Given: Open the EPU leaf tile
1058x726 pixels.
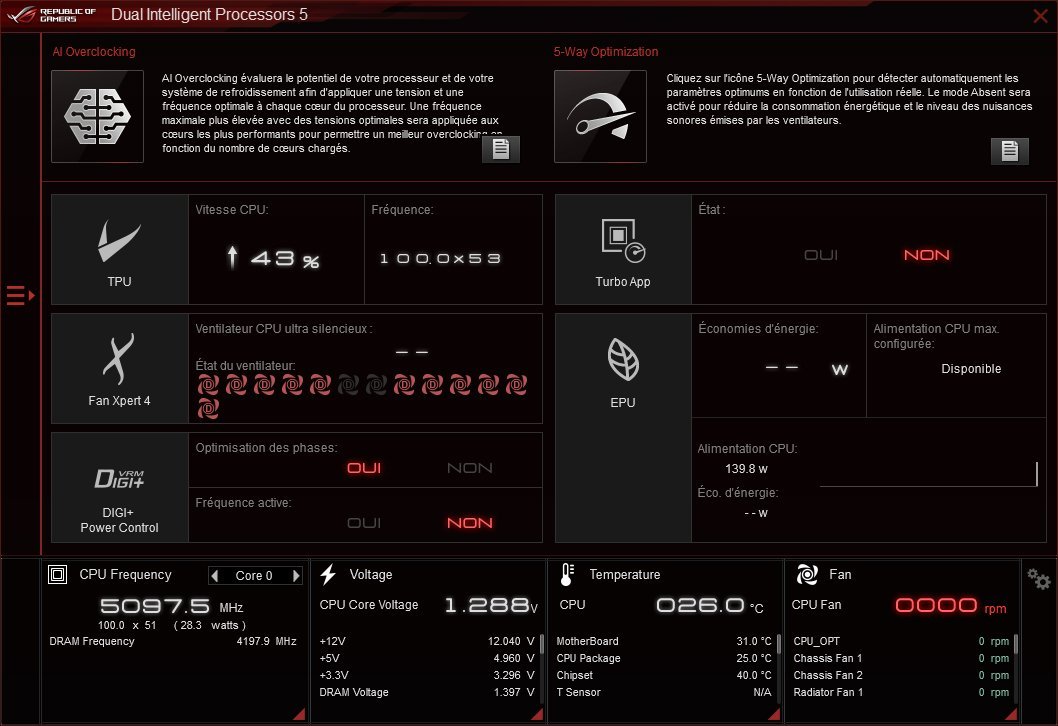Looking at the screenshot, I should (x=623, y=428).
